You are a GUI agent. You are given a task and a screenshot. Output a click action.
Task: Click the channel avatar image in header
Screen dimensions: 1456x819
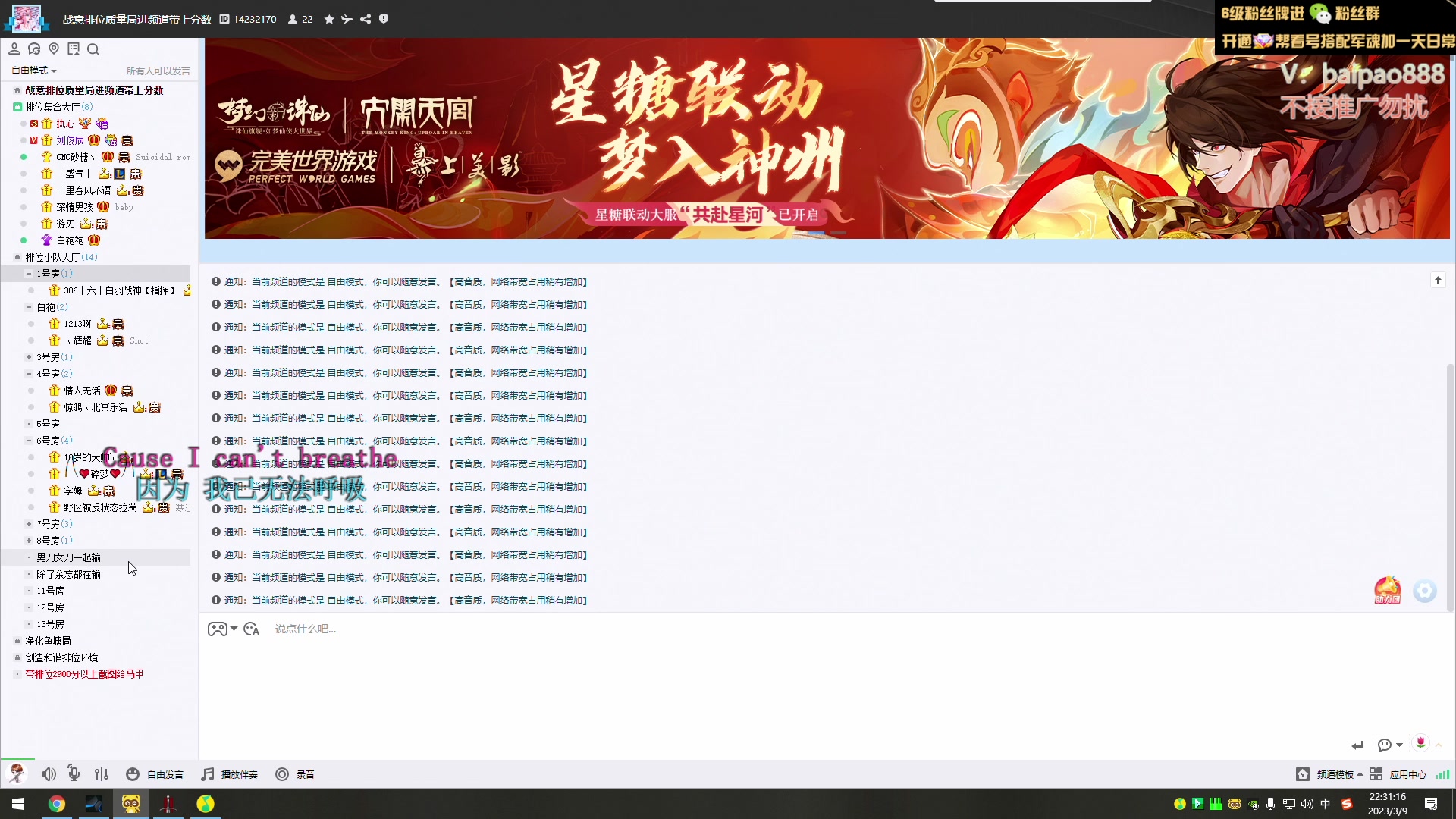pos(27,18)
